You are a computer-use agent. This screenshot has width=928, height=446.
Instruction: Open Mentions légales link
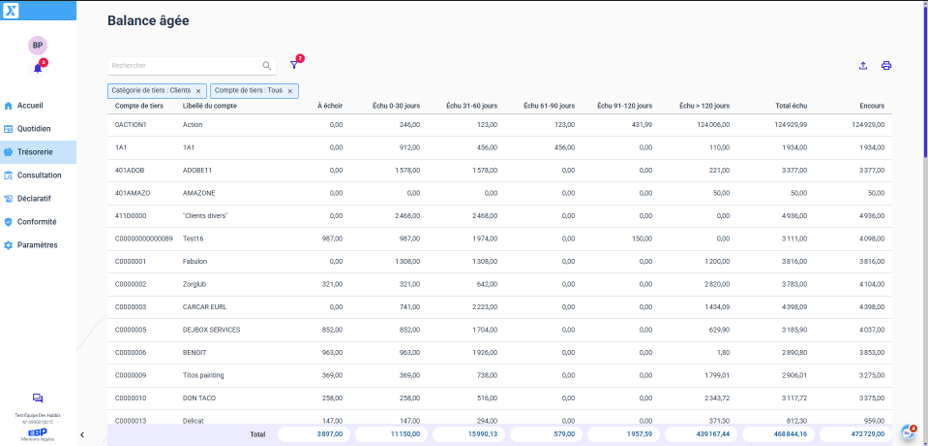point(38,439)
